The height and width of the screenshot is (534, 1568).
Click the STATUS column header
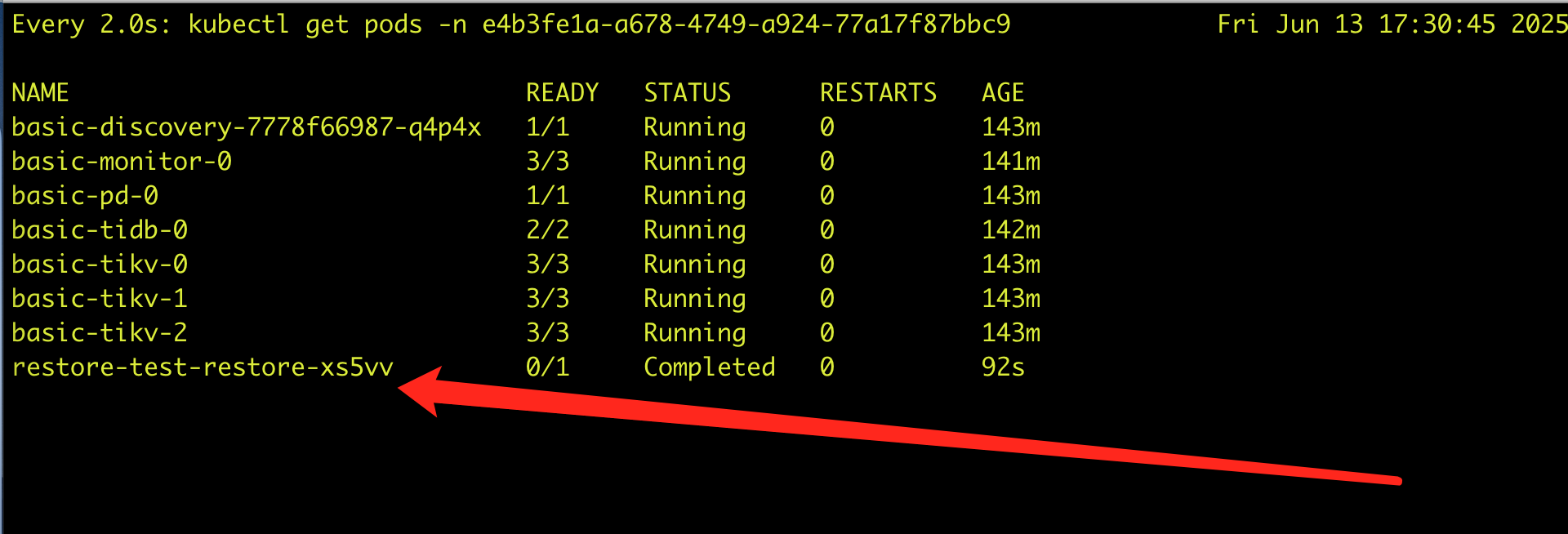[687, 93]
